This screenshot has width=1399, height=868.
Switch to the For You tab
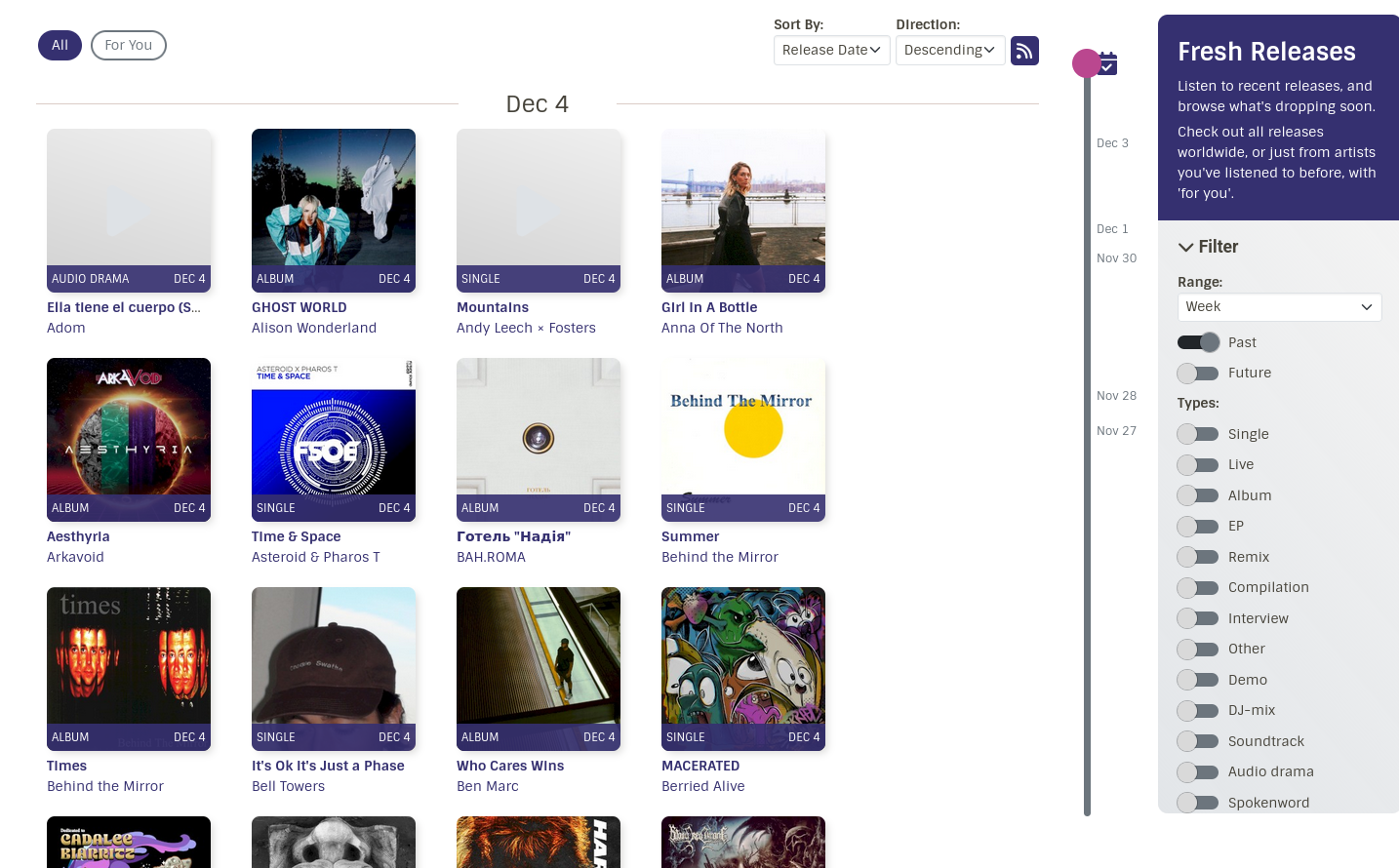pyautogui.click(x=129, y=46)
